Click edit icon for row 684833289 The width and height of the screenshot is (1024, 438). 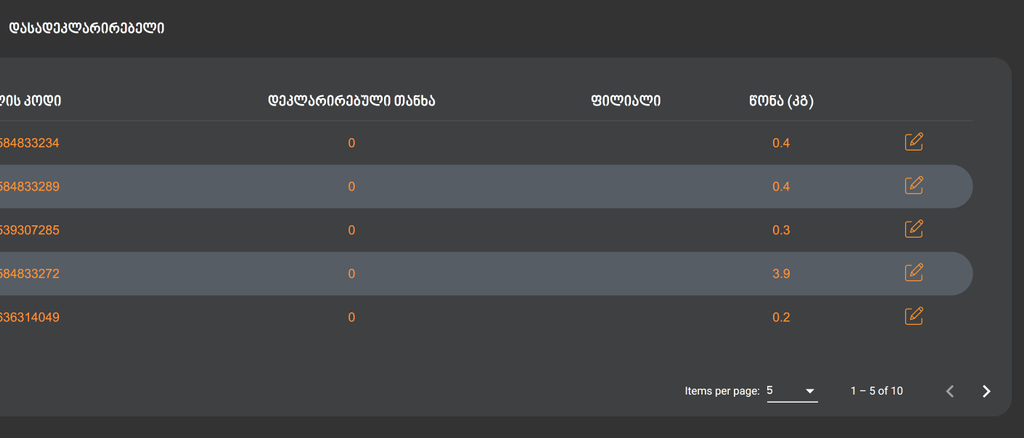click(x=913, y=186)
